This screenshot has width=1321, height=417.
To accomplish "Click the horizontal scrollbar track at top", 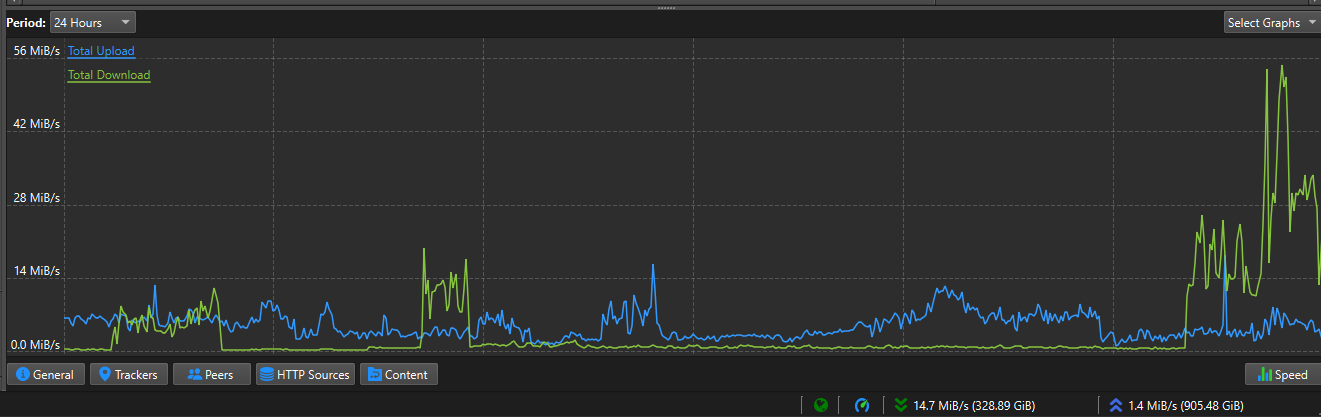I will tap(400, 3).
